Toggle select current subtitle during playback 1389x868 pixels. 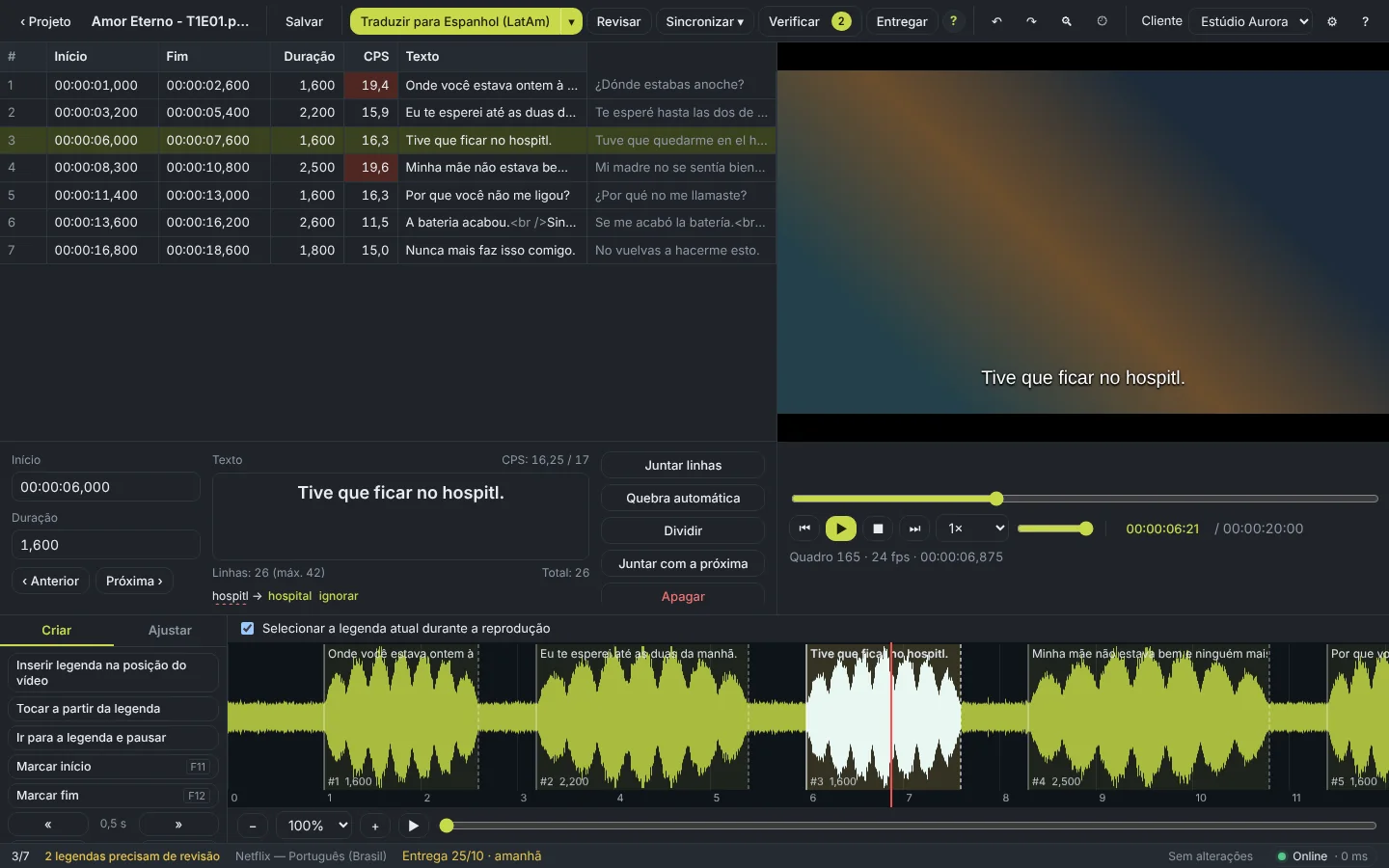(x=247, y=628)
